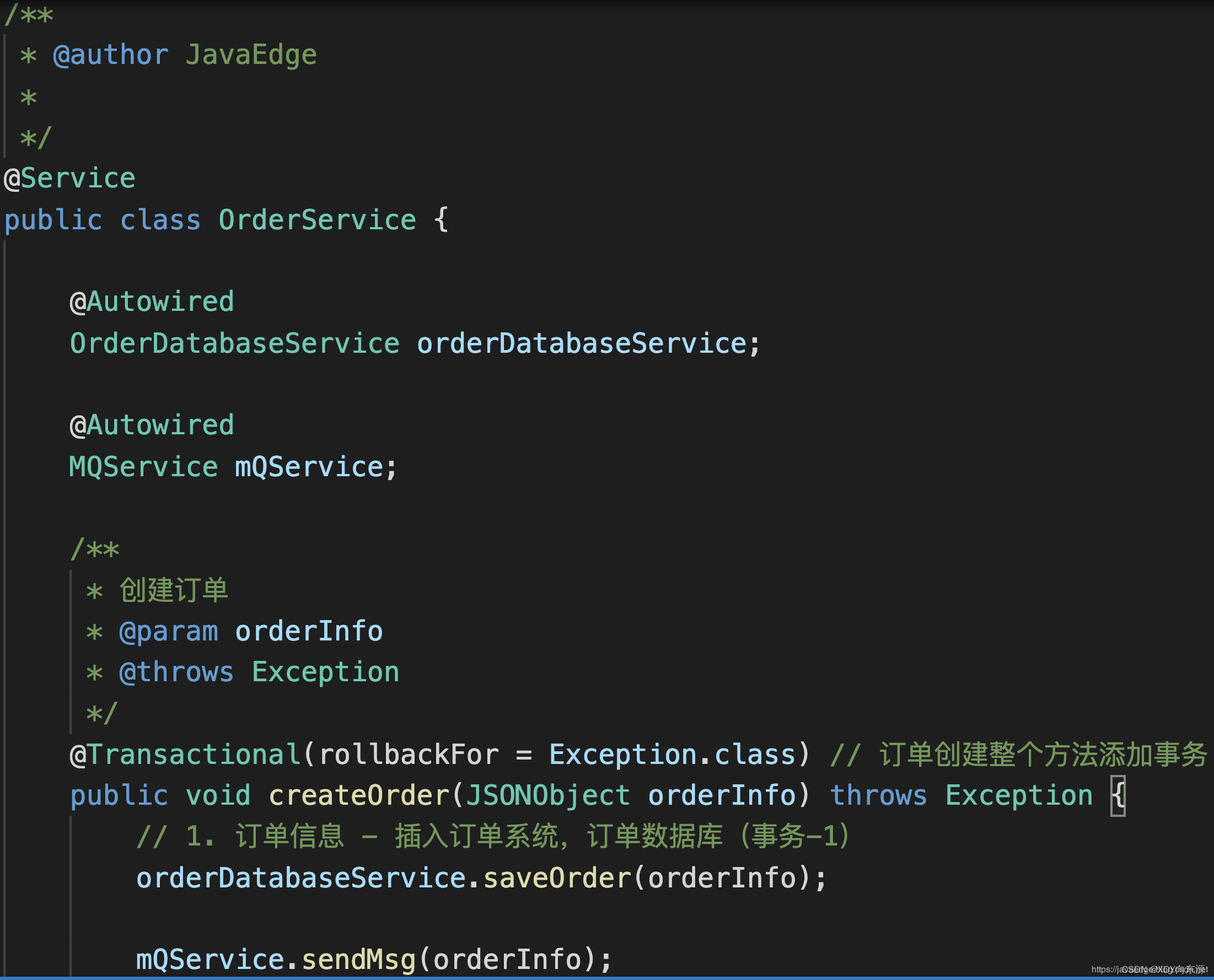
Task: Click the @throws tag in the Javadoc
Action: (176, 672)
